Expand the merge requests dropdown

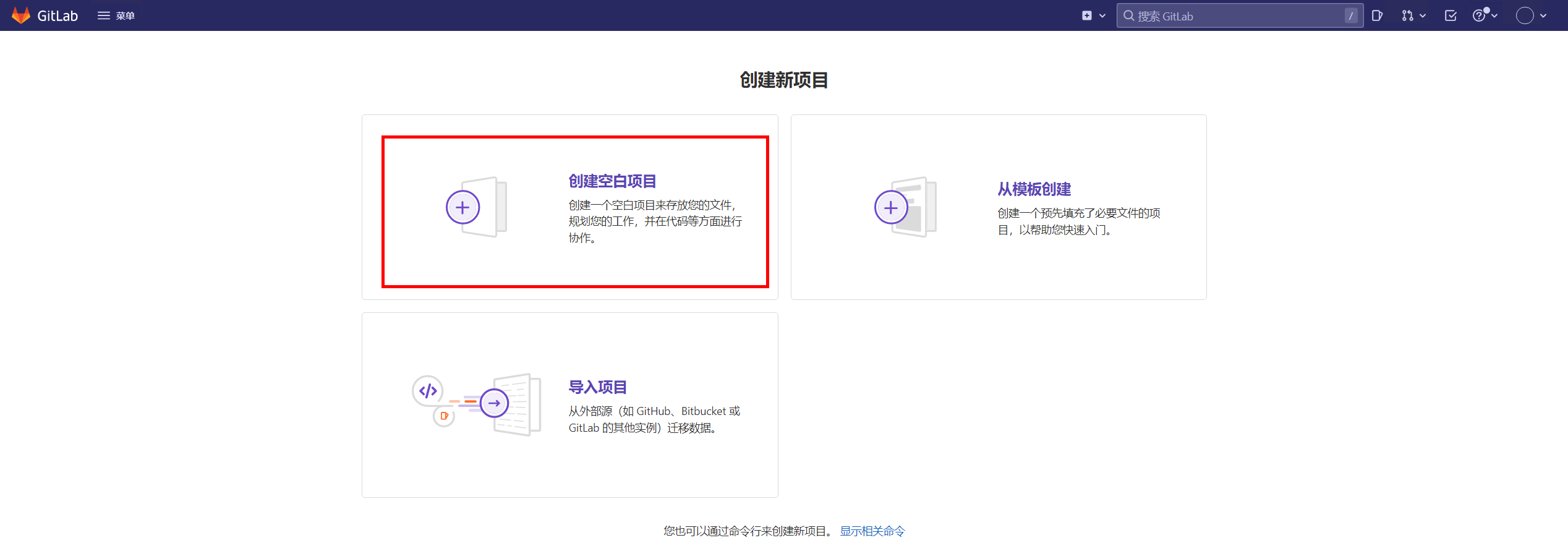[x=1413, y=15]
